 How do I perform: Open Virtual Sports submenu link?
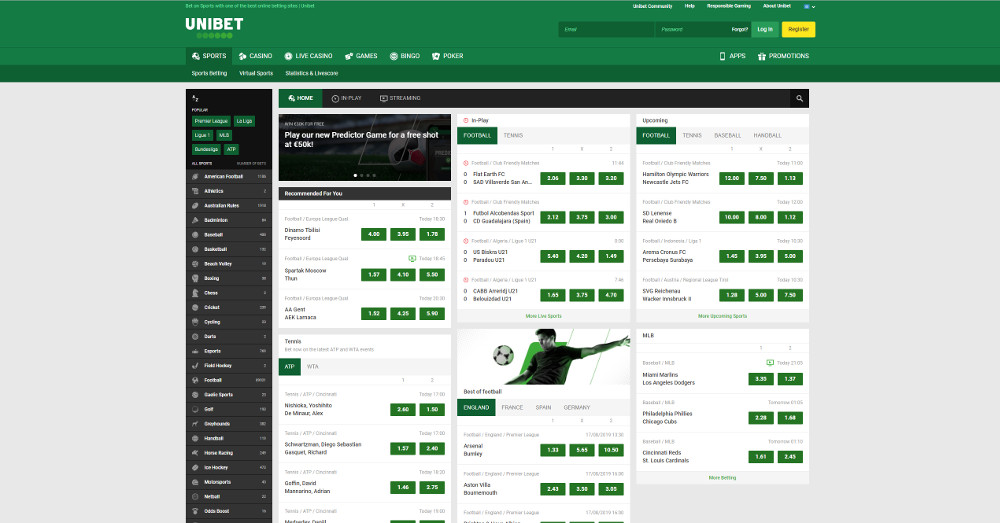point(256,73)
